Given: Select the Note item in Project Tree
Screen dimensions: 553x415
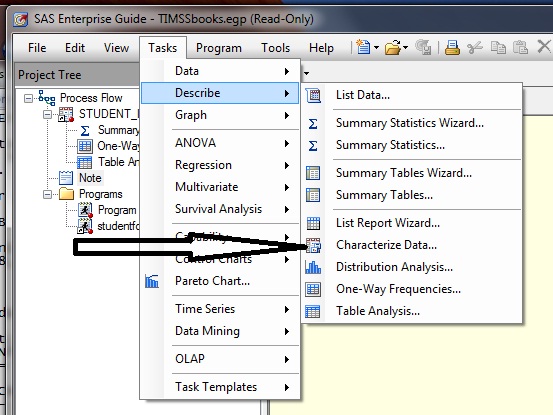Looking at the screenshot, I should point(90,178).
